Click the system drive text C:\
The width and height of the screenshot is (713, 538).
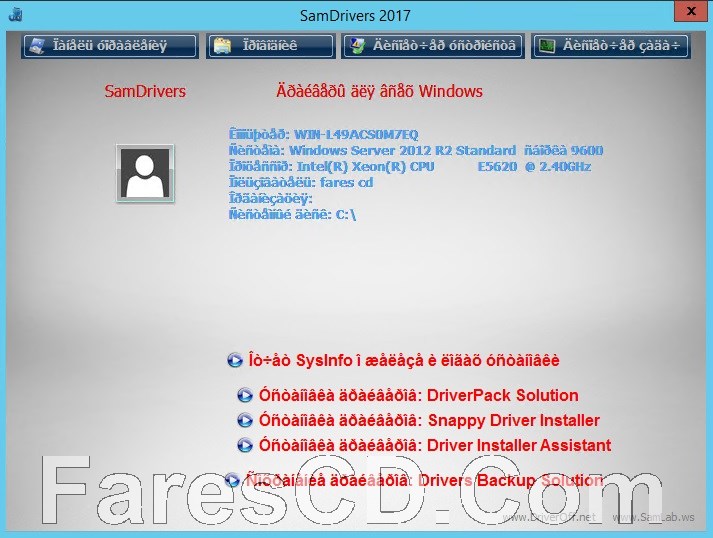tap(346, 215)
